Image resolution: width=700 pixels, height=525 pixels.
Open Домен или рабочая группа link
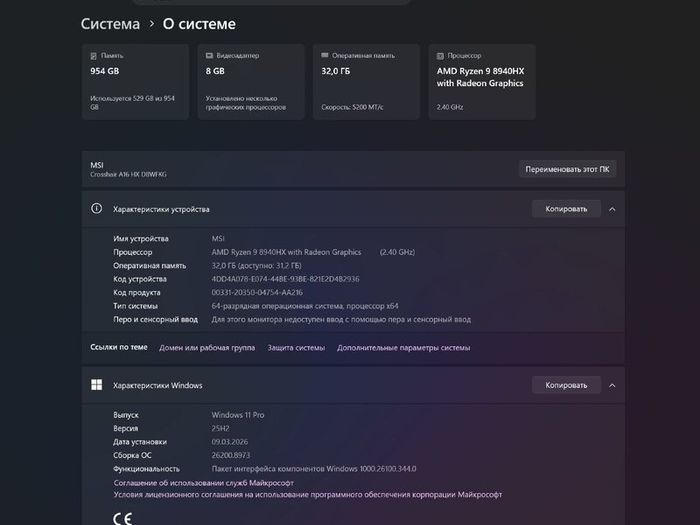207,348
